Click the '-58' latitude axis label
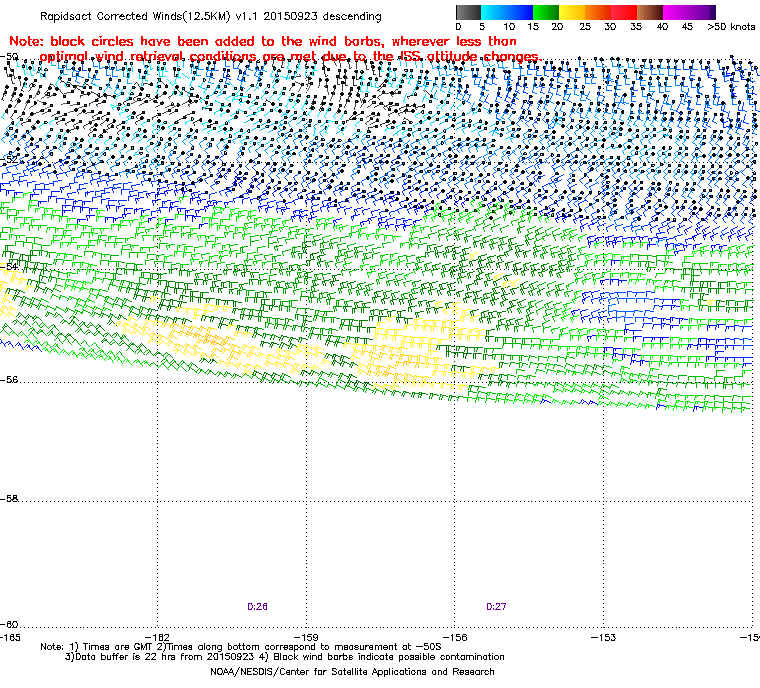The image size is (760, 688). (x=9, y=498)
